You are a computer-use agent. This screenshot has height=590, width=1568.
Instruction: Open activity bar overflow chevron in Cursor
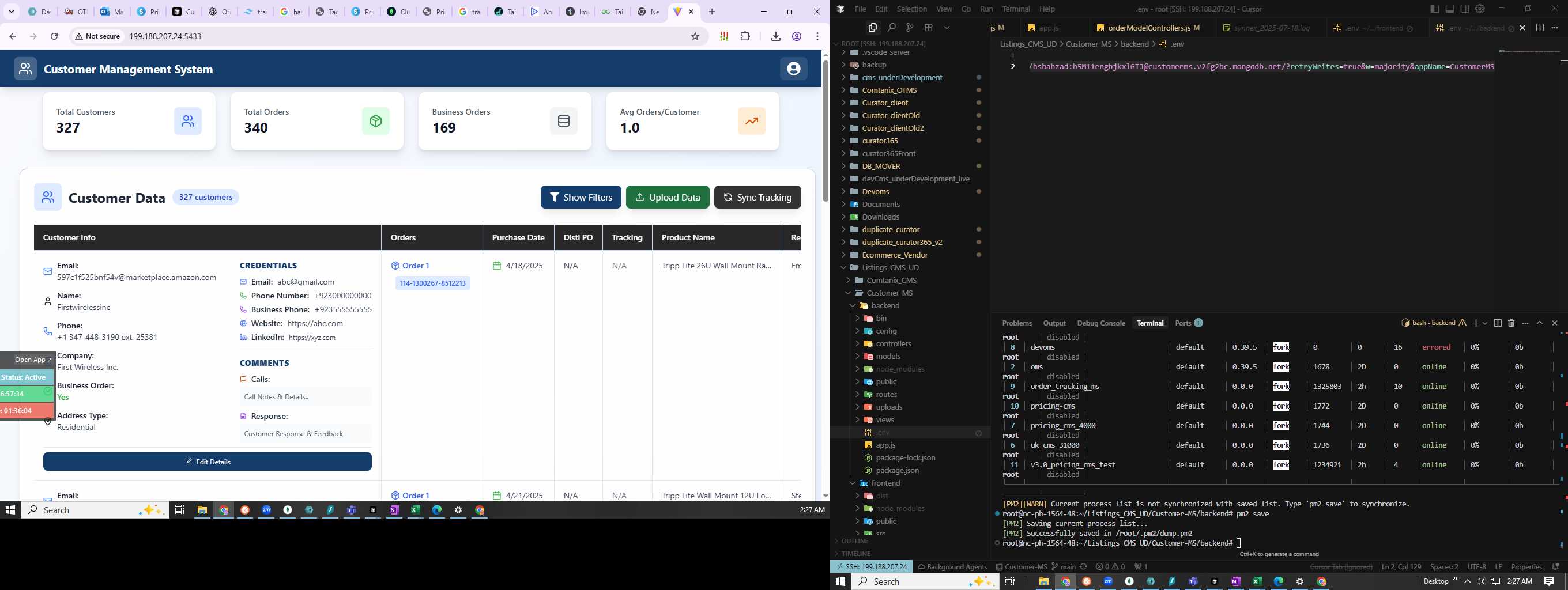tap(947, 28)
